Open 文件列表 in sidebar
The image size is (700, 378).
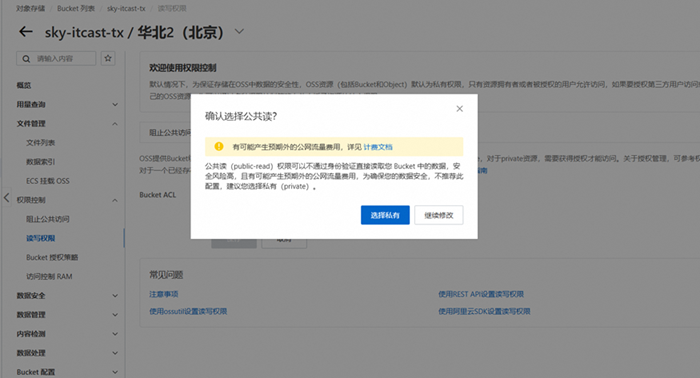pos(40,143)
